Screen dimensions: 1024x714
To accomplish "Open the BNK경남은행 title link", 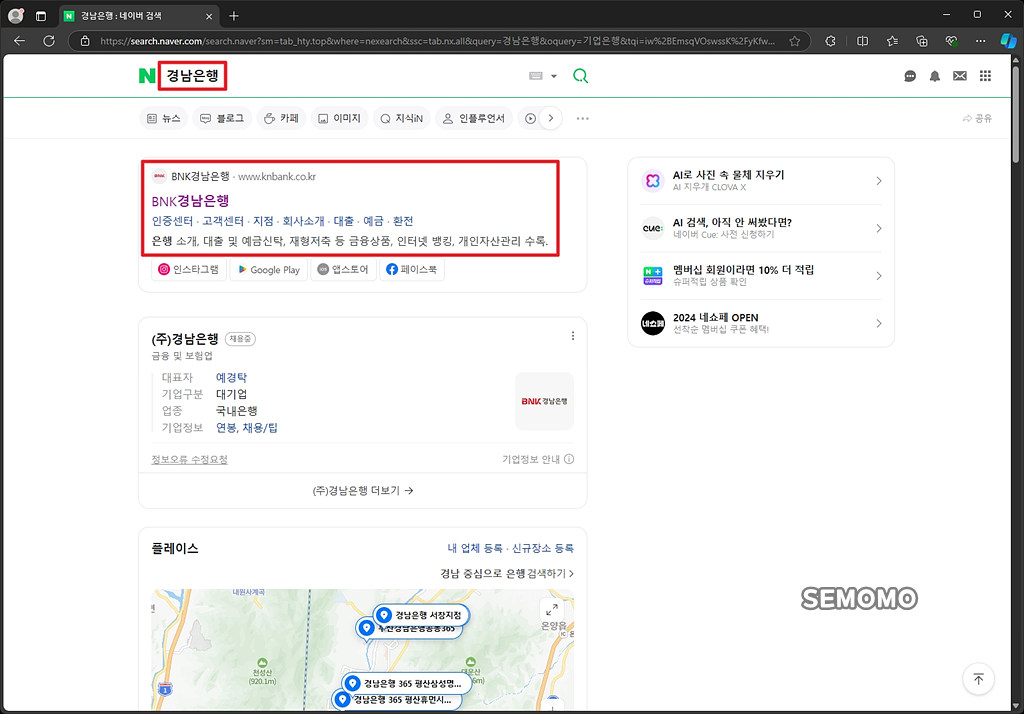I will [191, 201].
